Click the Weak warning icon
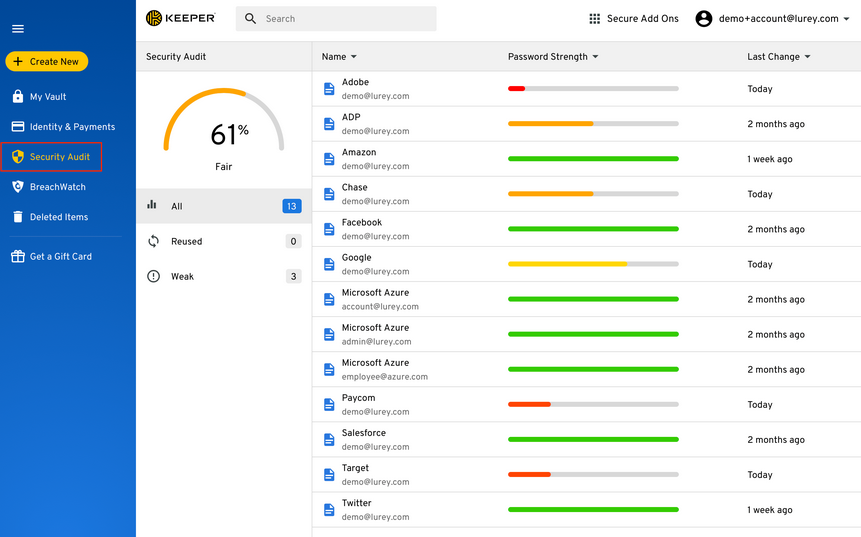This screenshot has height=537, width=861. [x=154, y=276]
